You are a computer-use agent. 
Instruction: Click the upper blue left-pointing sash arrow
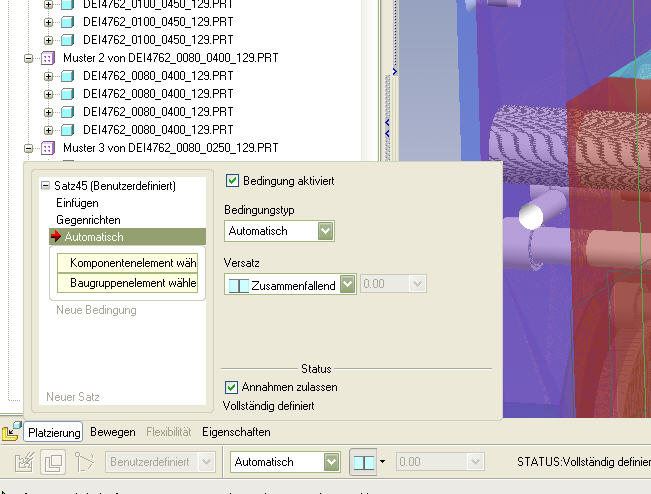[387, 122]
